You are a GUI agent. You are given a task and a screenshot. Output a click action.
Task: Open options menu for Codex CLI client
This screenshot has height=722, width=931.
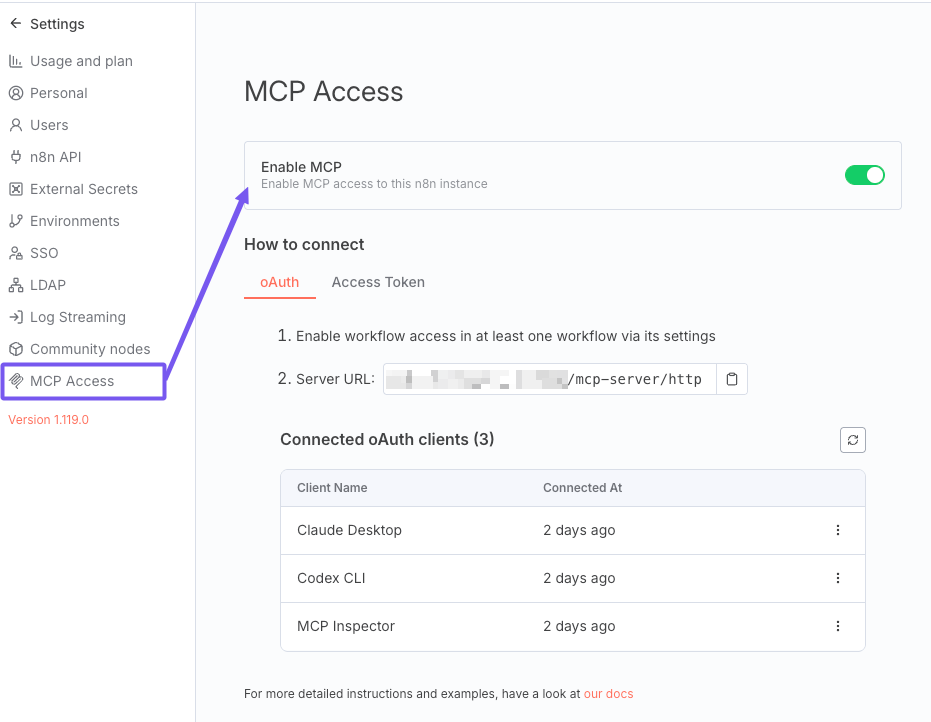click(838, 578)
